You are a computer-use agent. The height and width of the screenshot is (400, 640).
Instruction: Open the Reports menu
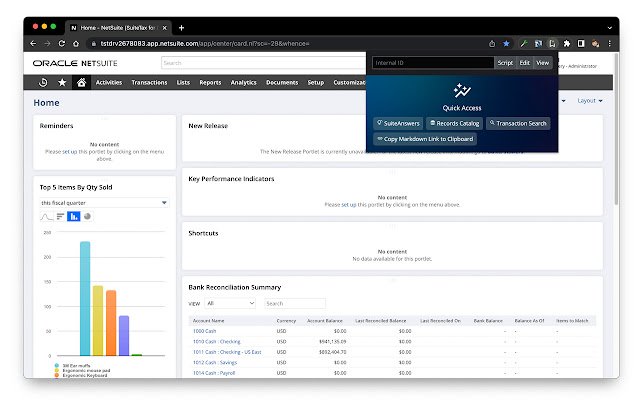[210, 82]
